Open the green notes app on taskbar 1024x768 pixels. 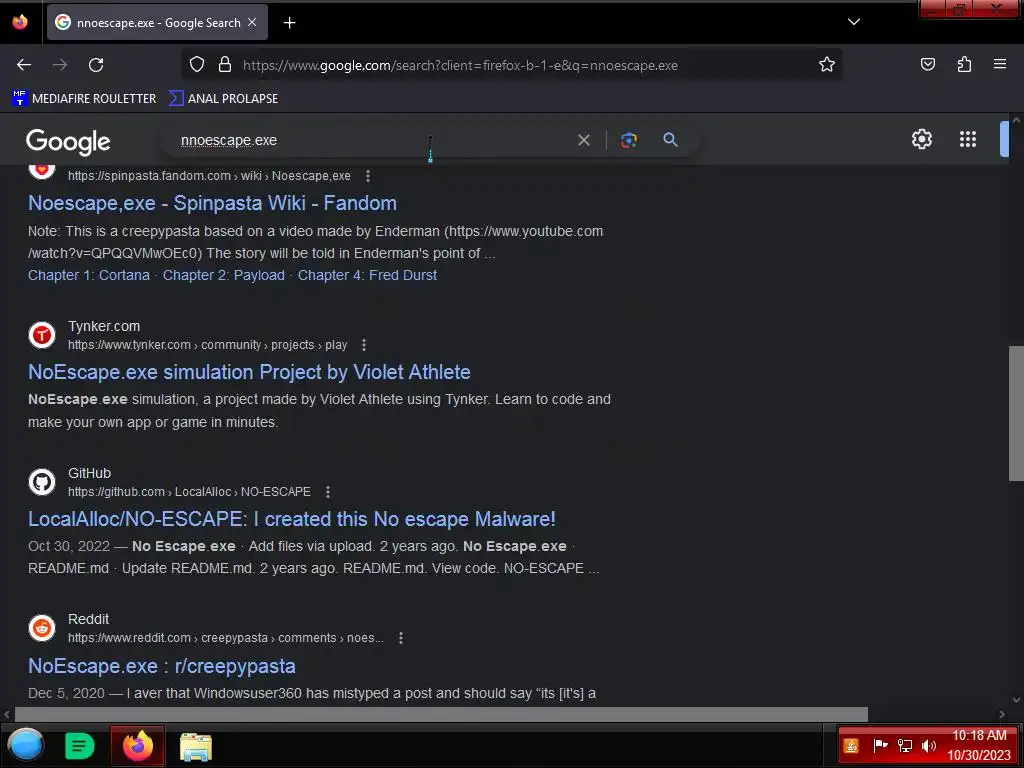(x=80, y=746)
